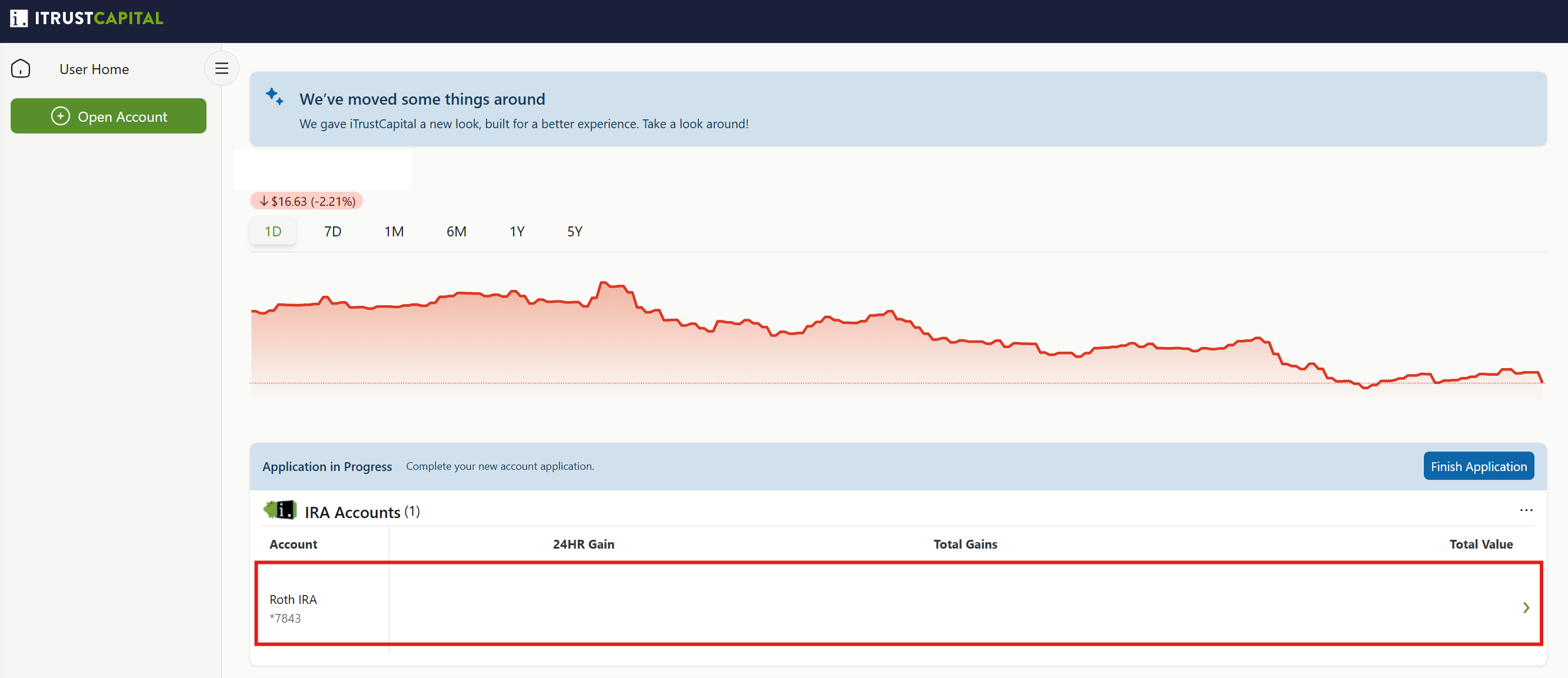Open the User Home house icon
This screenshot has height=678, width=1568.
point(21,69)
